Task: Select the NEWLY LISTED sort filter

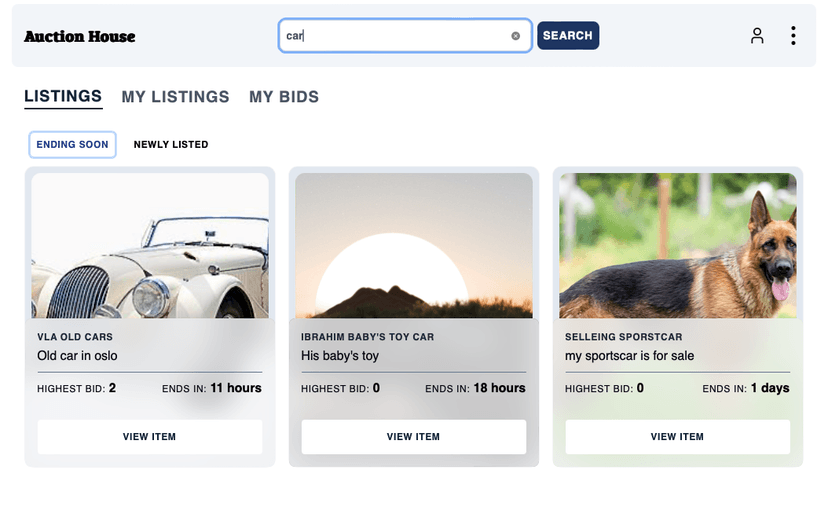Action: (x=171, y=145)
